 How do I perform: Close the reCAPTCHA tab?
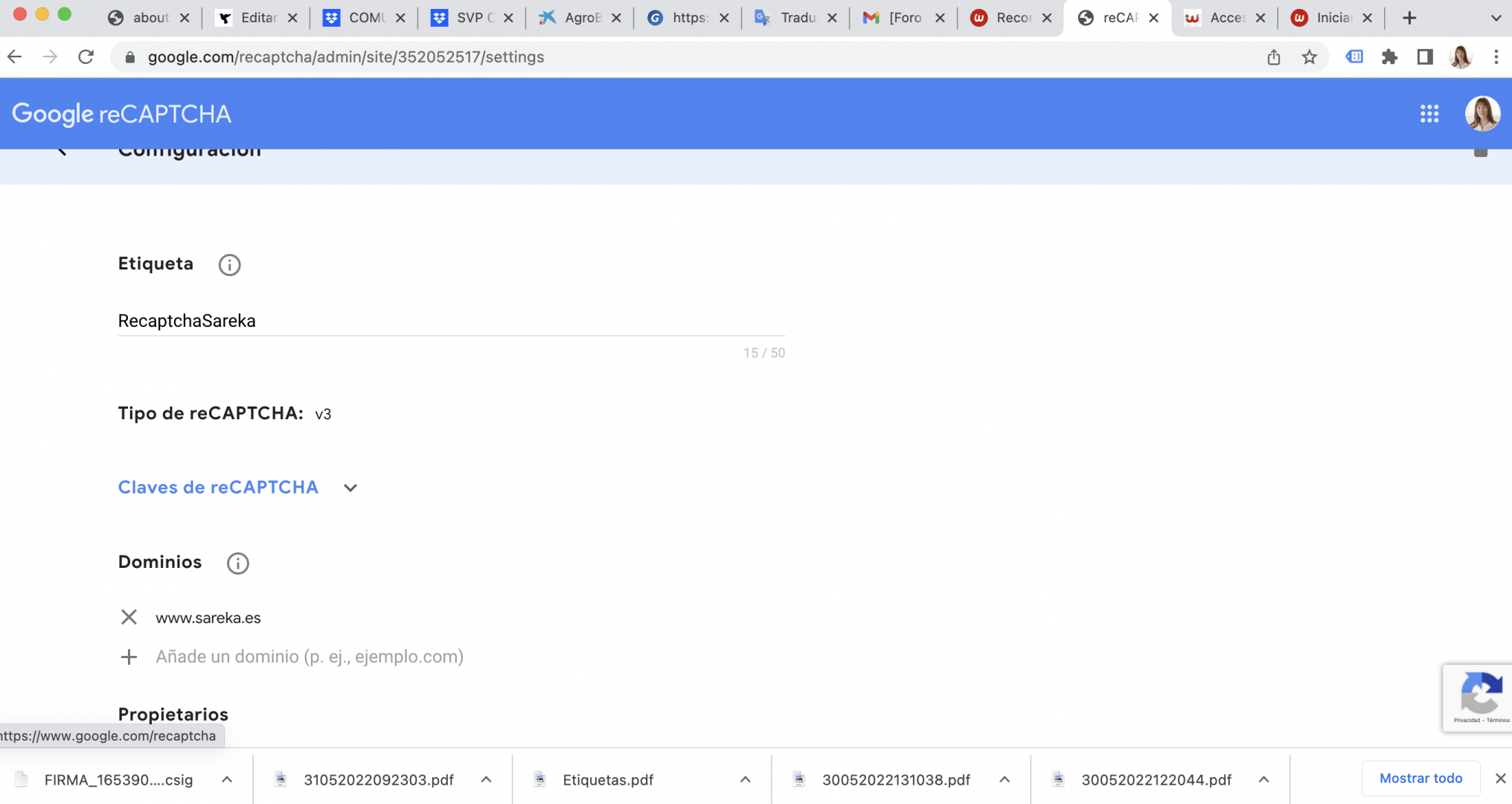tap(1153, 18)
